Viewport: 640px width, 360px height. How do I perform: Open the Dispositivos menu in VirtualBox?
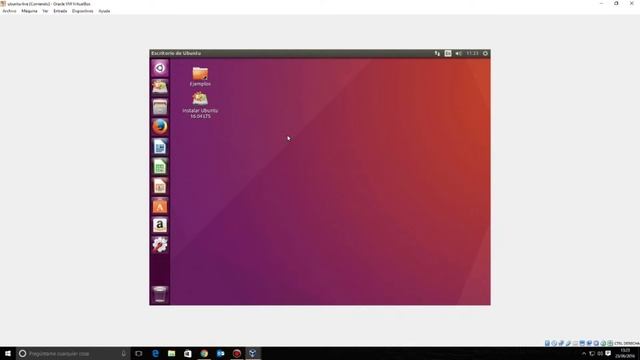[x=82, y=11]
